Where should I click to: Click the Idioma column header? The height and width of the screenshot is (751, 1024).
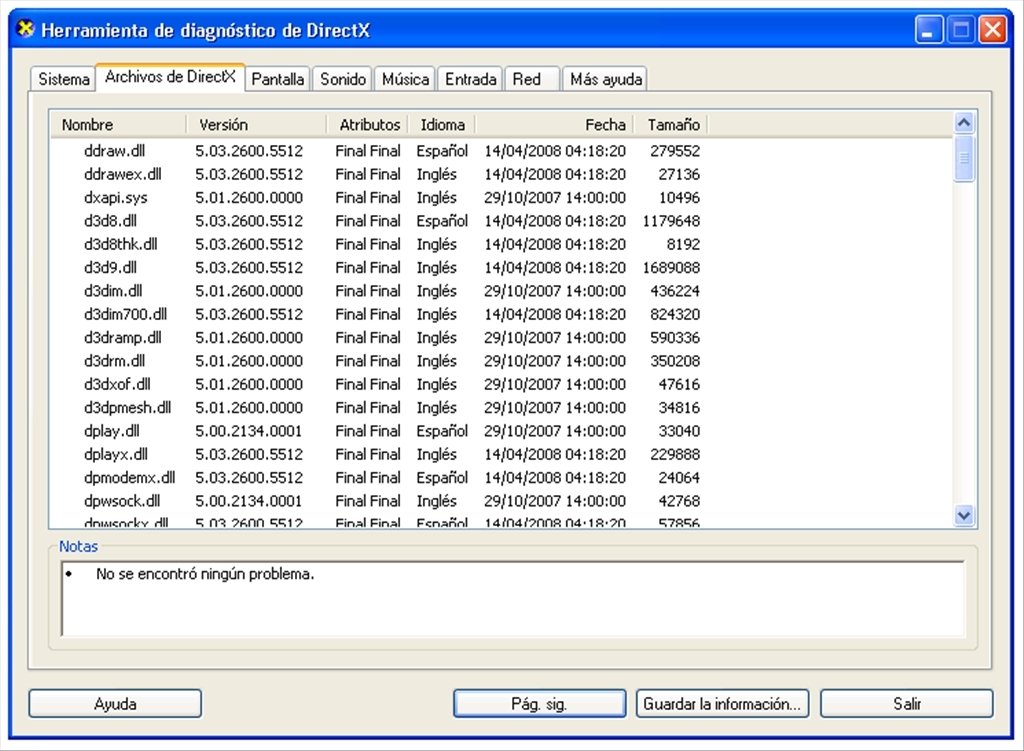441,124
